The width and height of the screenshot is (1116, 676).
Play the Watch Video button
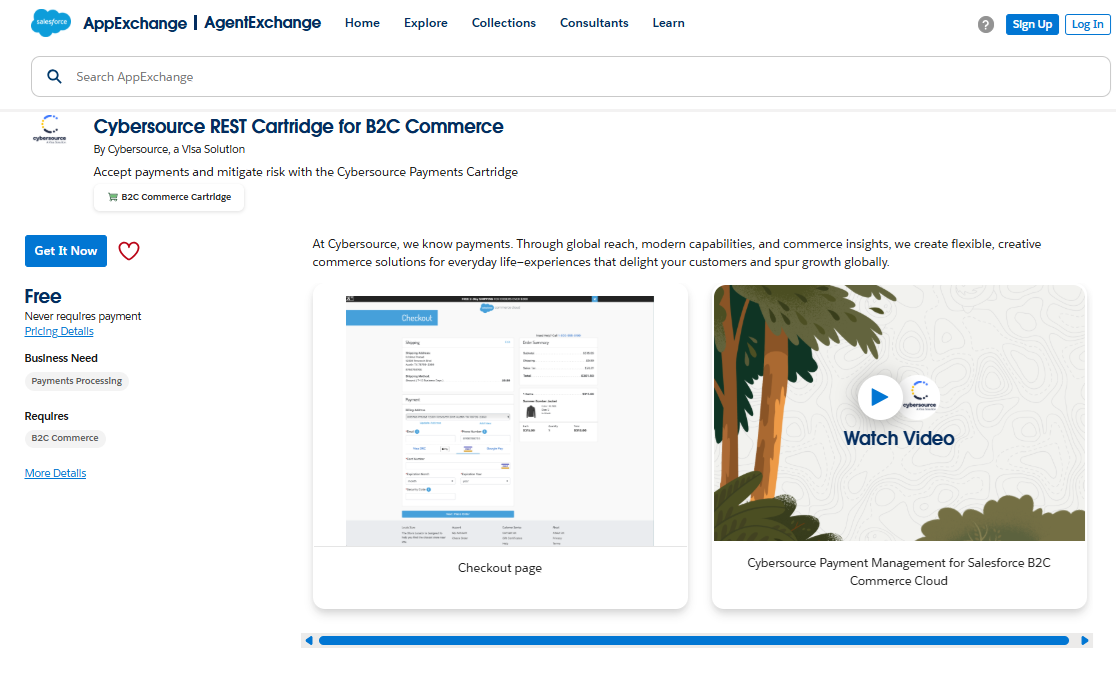point(879,397)
